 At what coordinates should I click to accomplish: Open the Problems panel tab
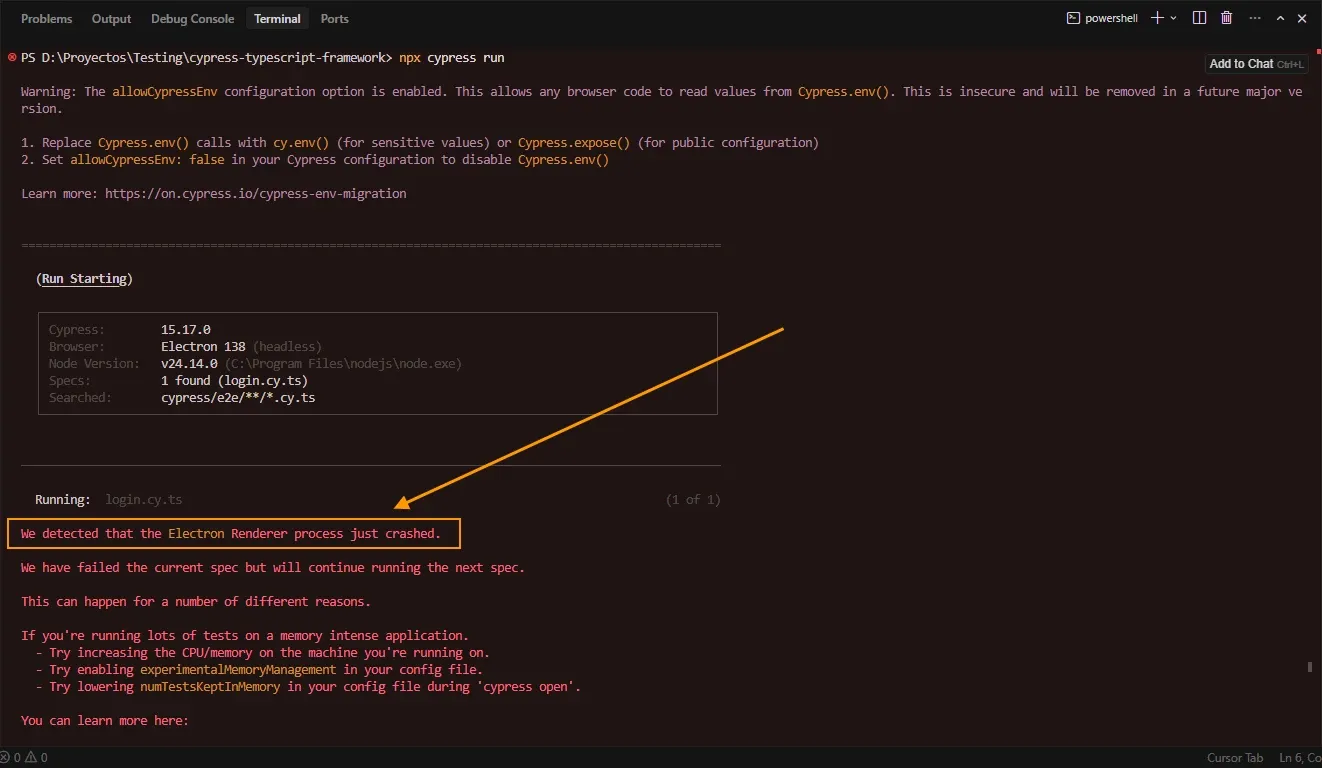[46, 19]
